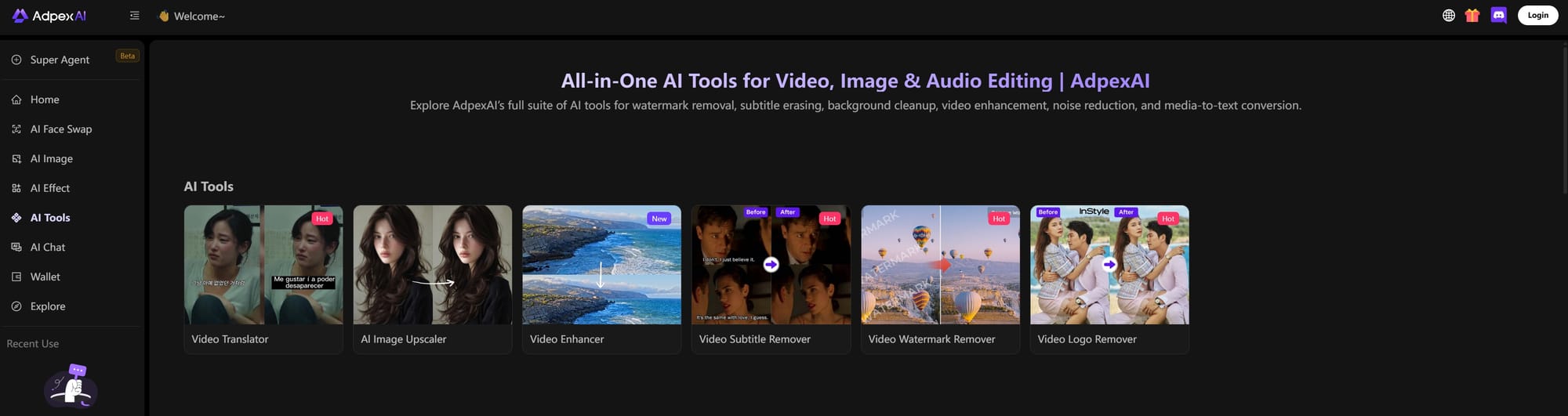Screen dimensions: 1568x416
Task: Open the language globe icon
Action: click(1449, 16)
